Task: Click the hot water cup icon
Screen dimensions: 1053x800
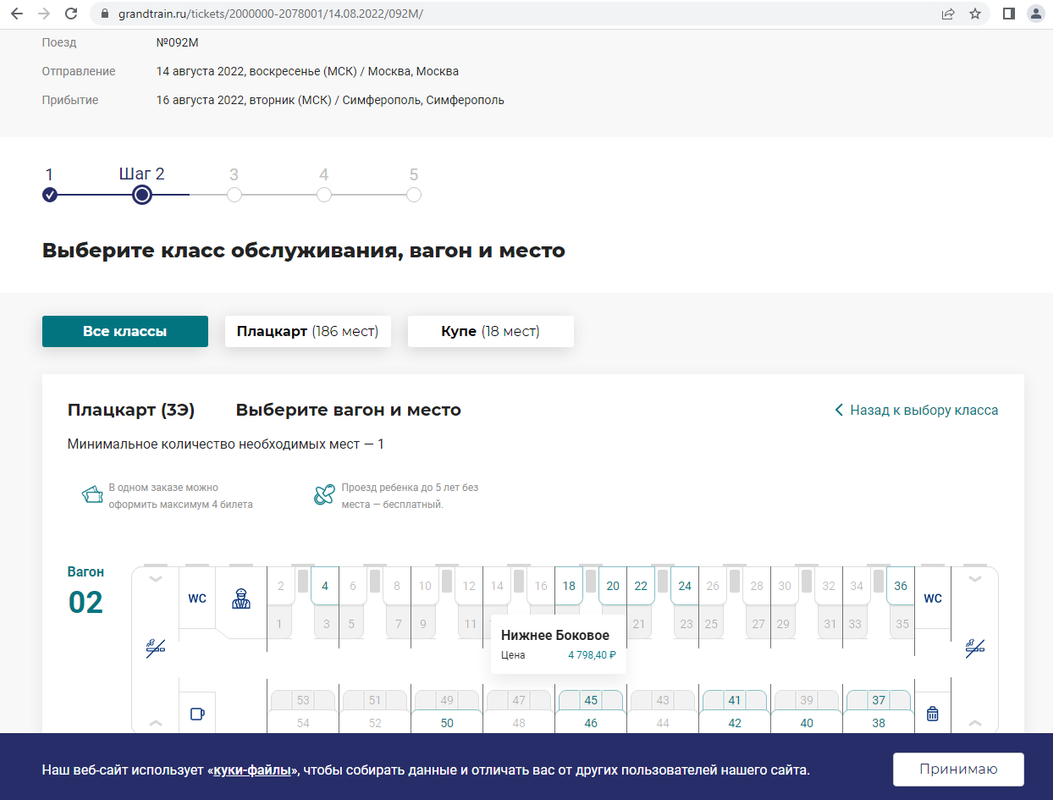Action: click(197, 713)
